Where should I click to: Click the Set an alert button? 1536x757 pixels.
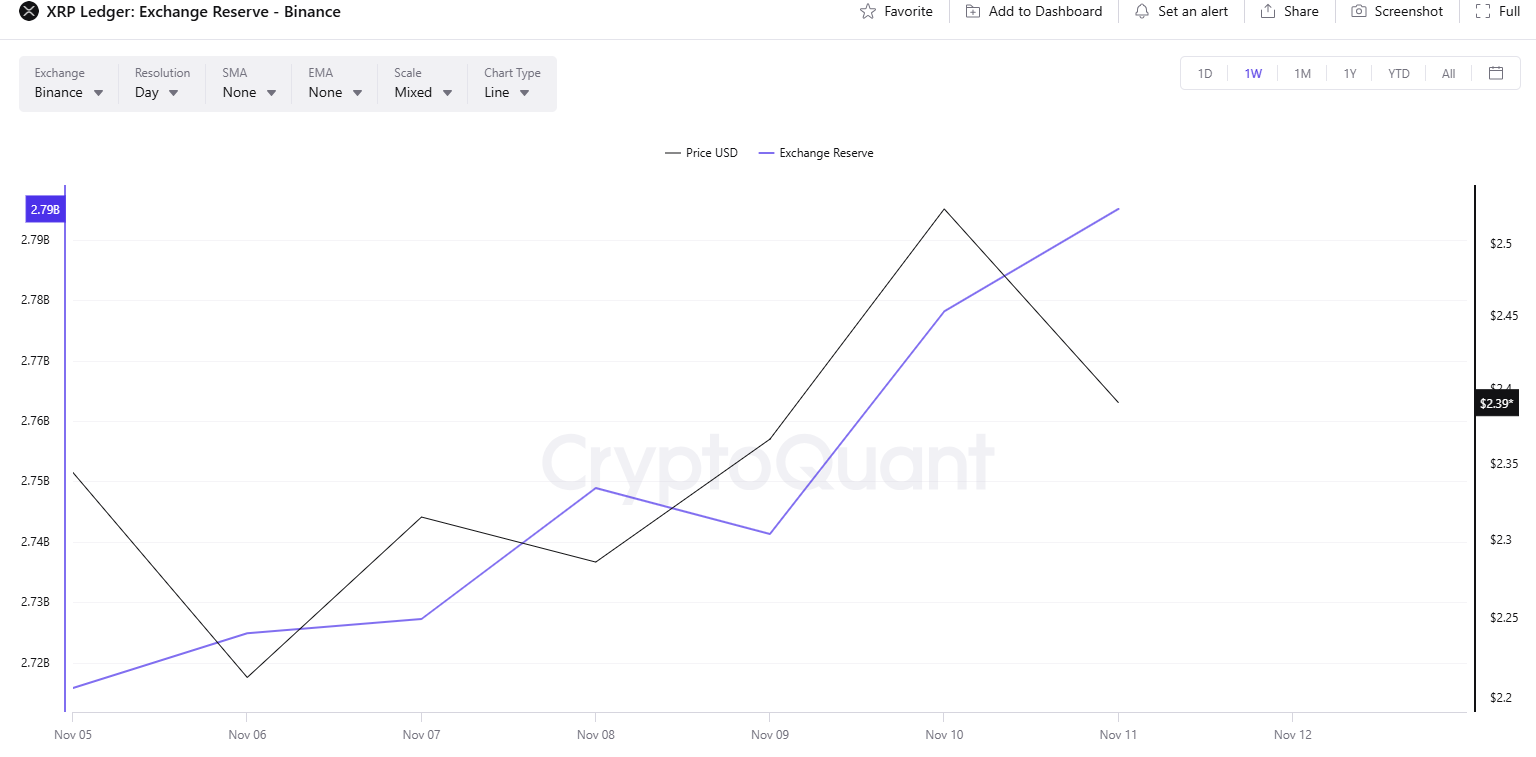point(1181,11)
